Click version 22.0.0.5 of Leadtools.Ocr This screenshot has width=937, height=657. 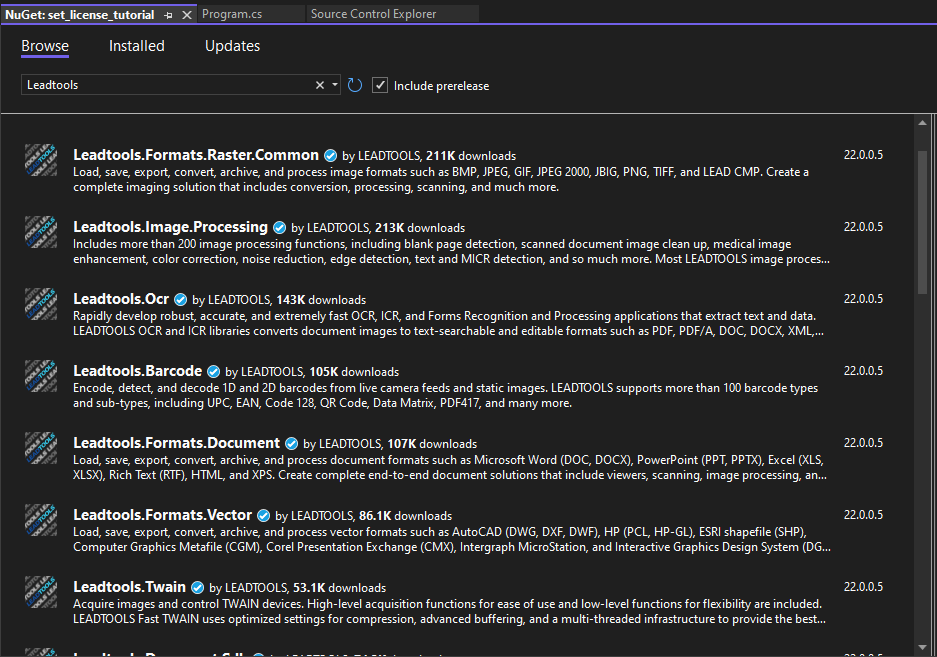tap(863, 299)
